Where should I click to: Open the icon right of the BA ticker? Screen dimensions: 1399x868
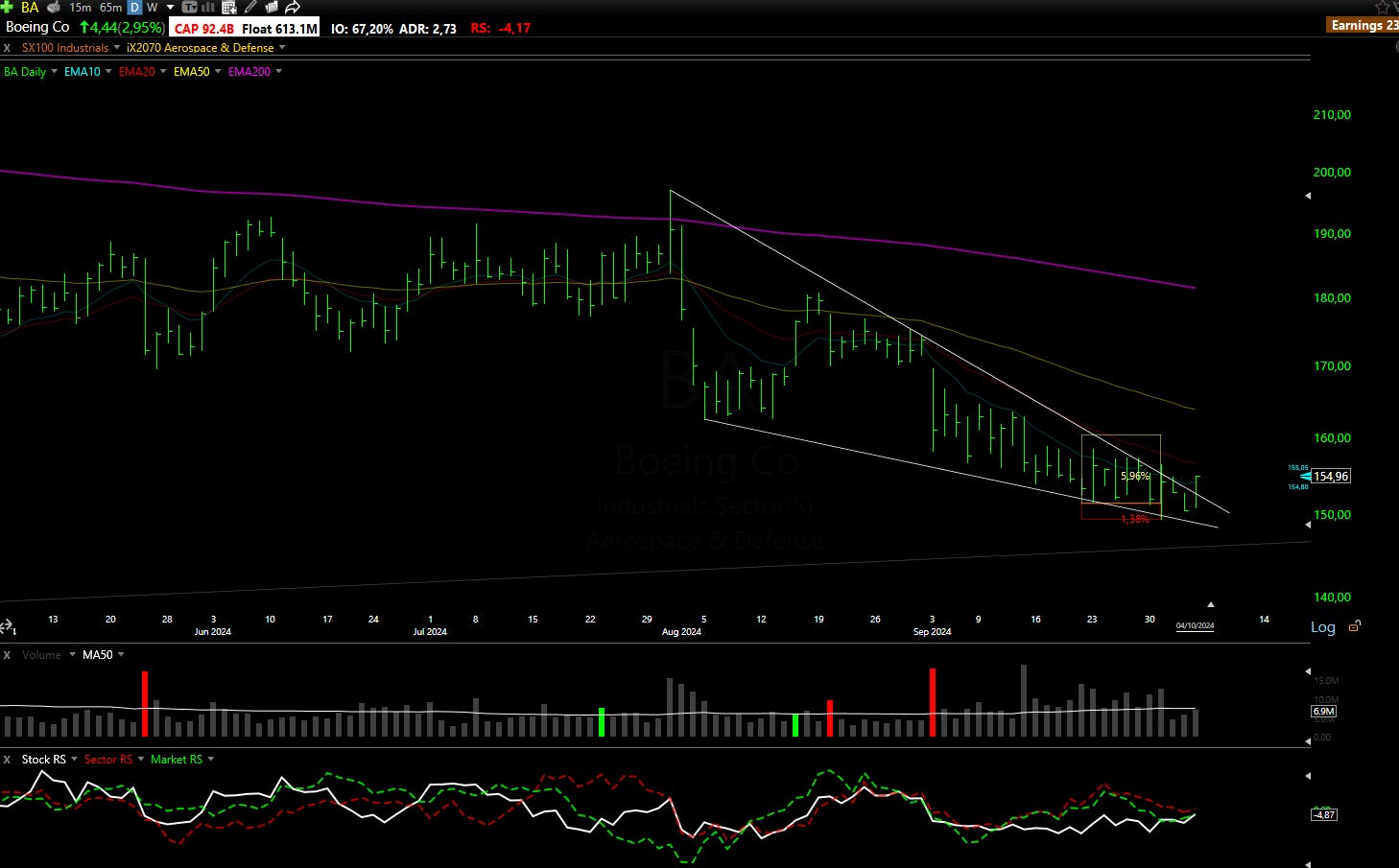tap(54, 7)
